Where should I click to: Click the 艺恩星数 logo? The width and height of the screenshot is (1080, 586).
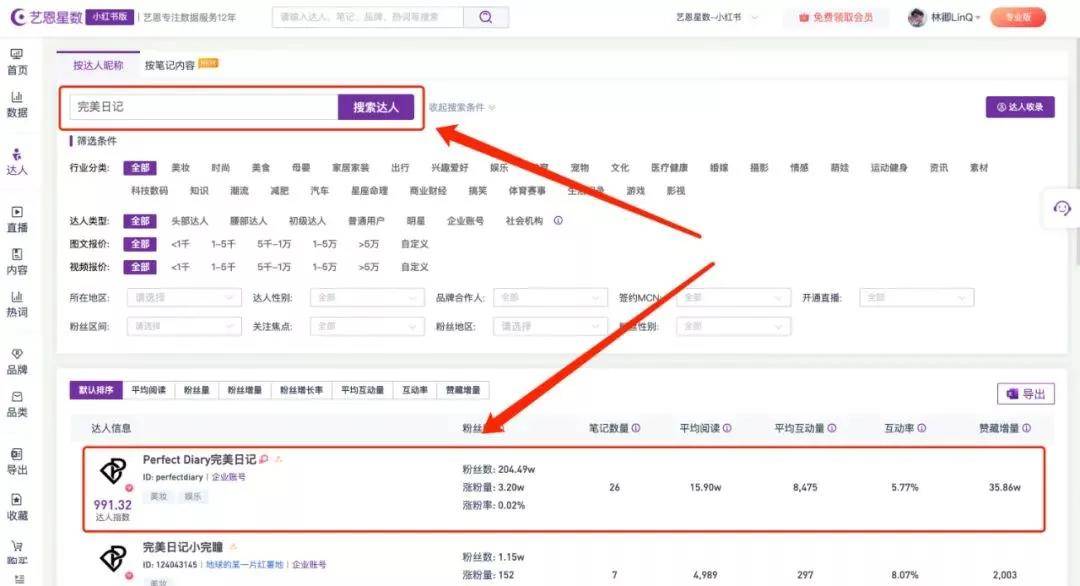coord(47,17)
